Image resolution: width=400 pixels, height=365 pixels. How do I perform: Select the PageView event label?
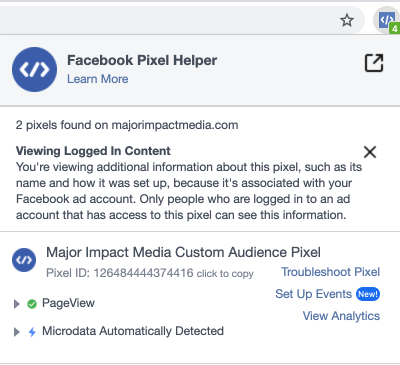[68, 303]
